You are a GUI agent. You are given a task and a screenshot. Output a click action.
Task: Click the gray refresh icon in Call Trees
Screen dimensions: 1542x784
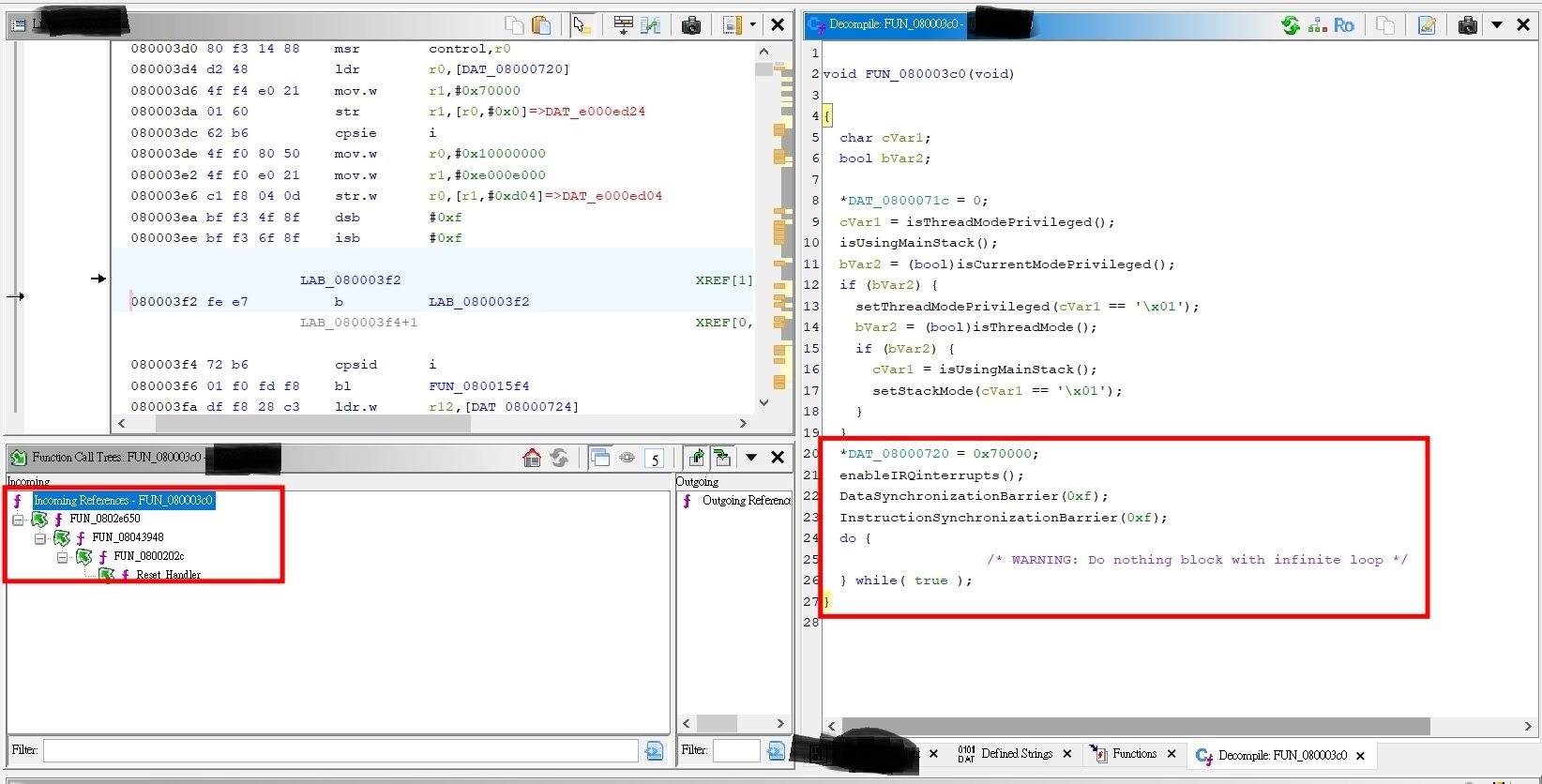(x=559, y=458)
